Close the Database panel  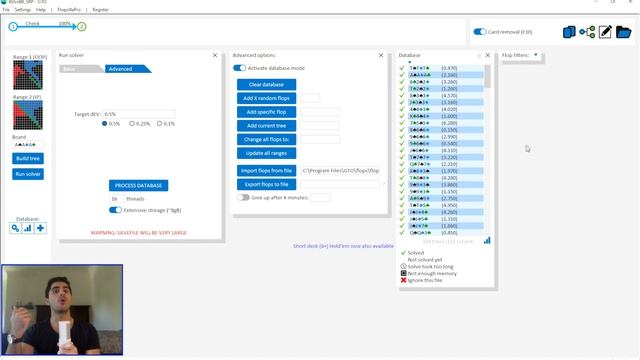[x=487, y=55]
